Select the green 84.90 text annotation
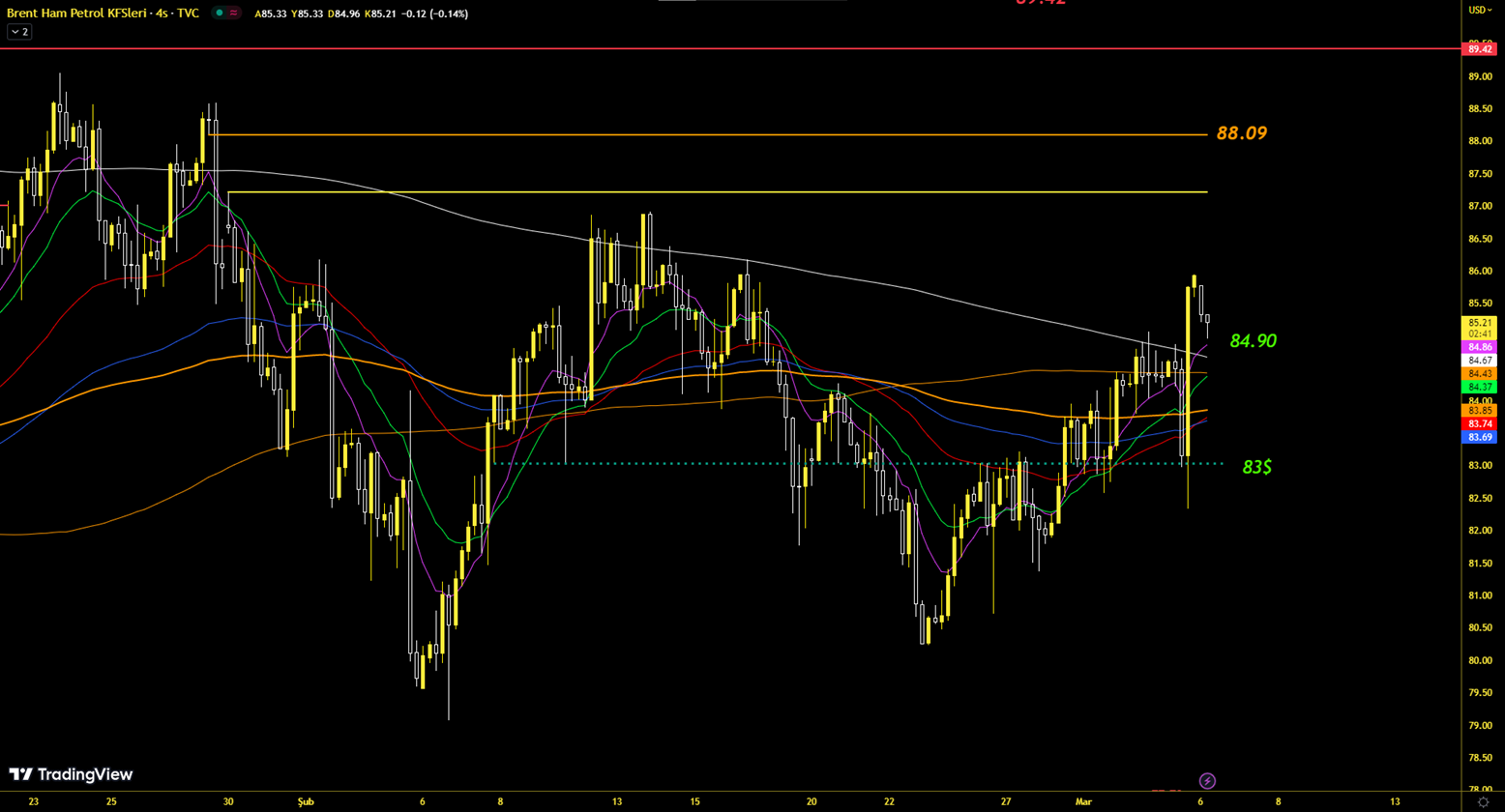This screenshot has width=1505, height=812. 1254,340
